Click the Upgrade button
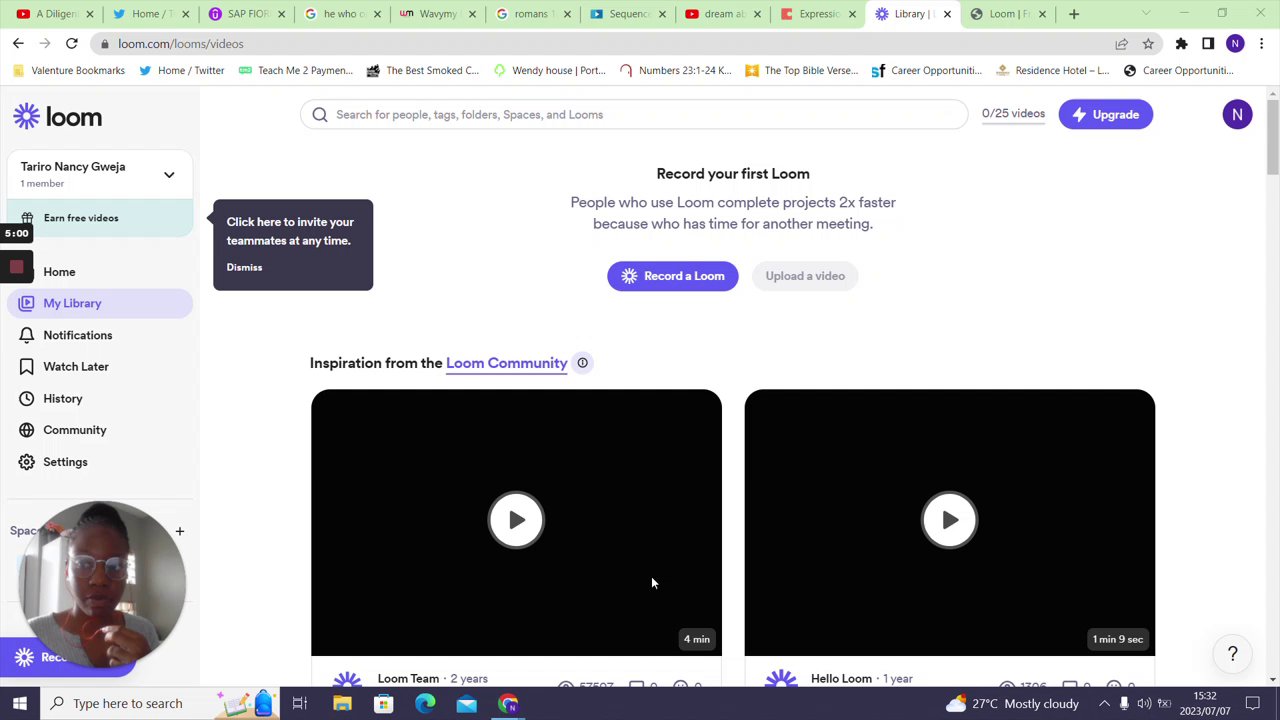This screenshot has height=720, width=1280. point(1105,114)
